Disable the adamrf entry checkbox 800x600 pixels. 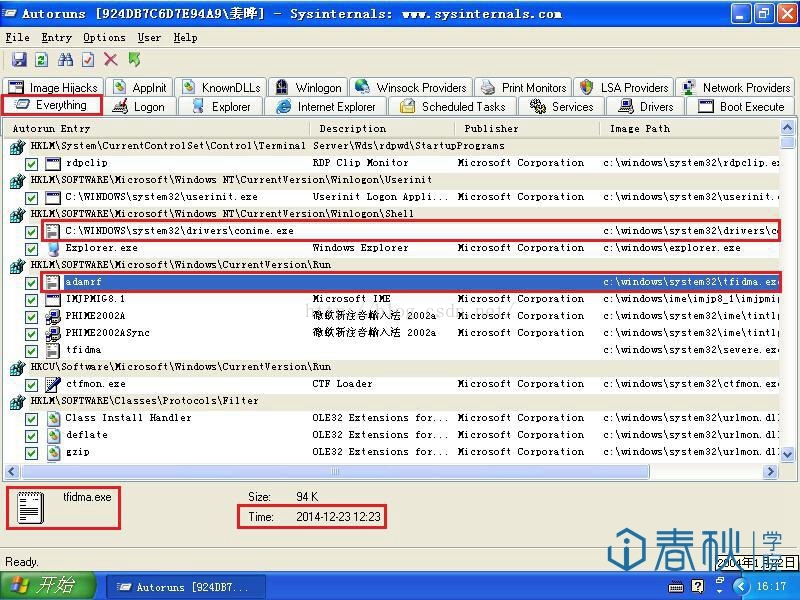point(31,283)
